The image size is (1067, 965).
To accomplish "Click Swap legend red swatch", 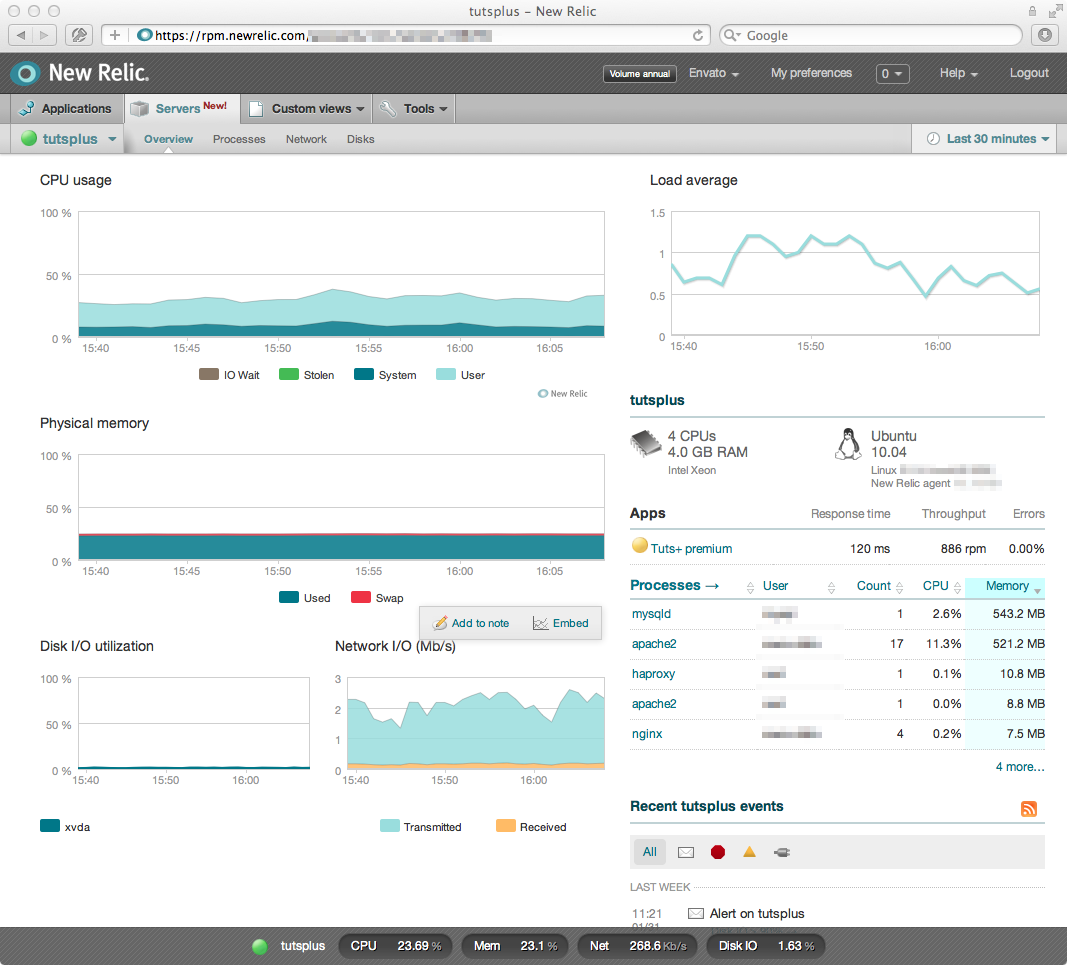I will [360, 597].
